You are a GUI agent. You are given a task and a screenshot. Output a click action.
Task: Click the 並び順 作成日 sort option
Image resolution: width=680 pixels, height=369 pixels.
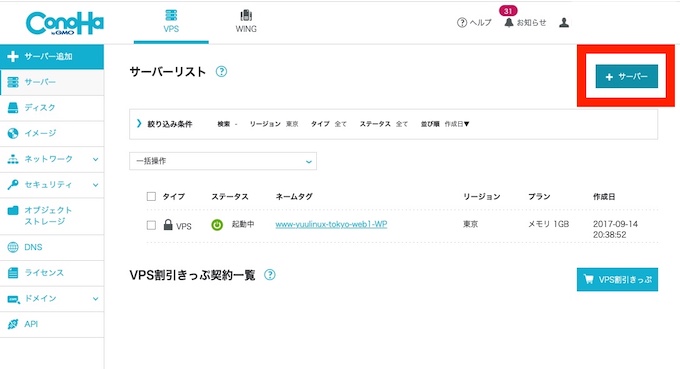coord(445,124)
